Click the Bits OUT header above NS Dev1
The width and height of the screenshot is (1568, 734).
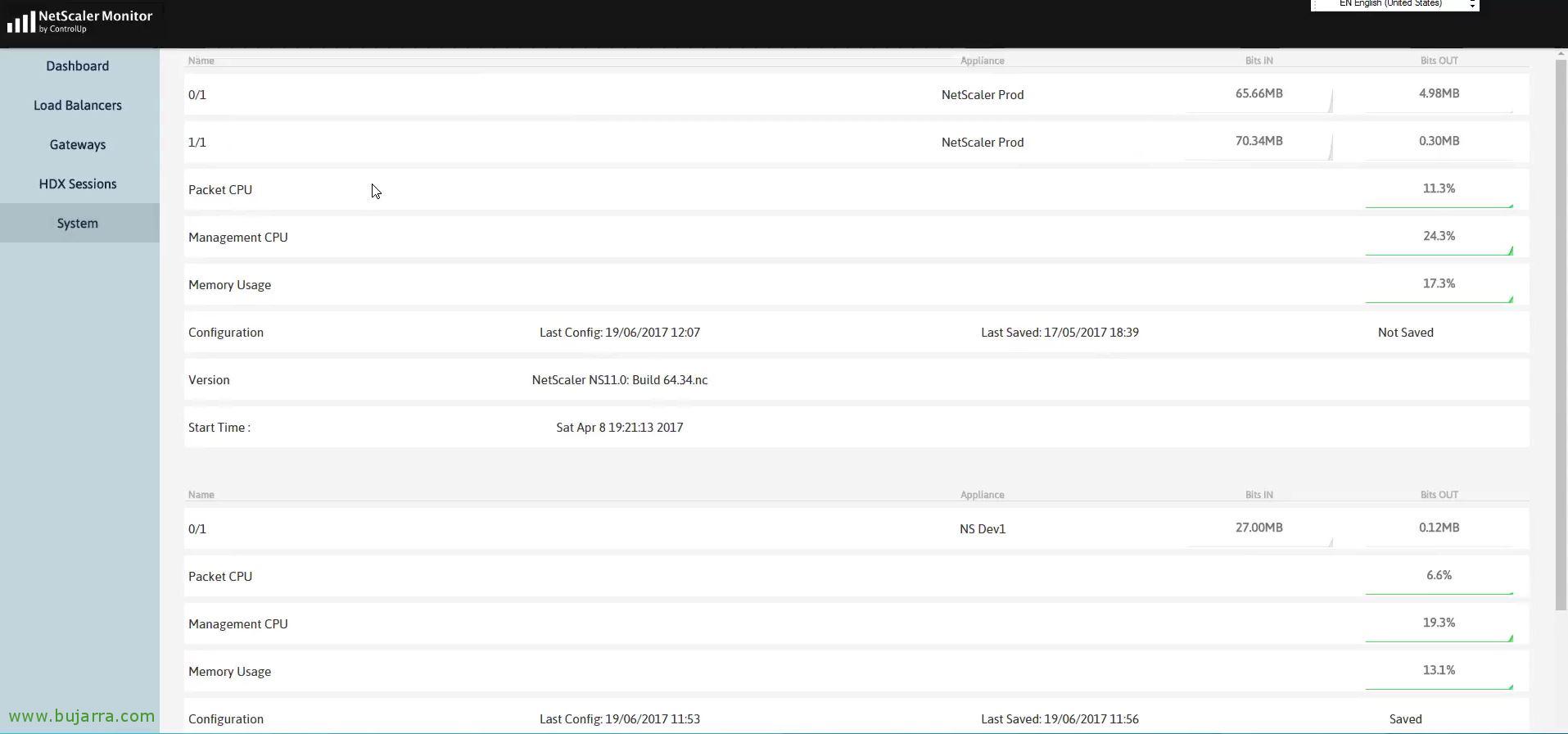(x=1439, y=495)
